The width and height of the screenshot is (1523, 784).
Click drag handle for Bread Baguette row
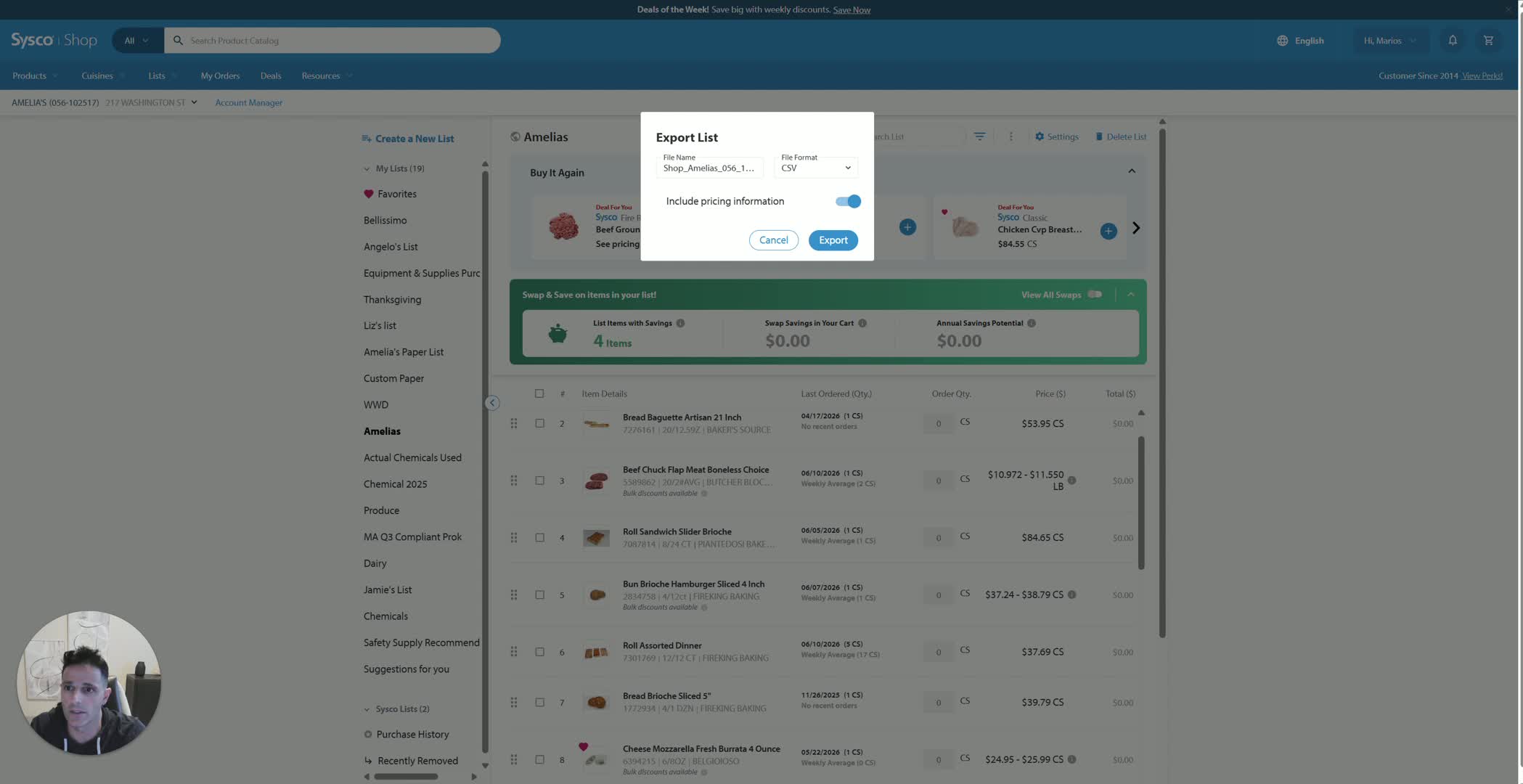(513, 423)
